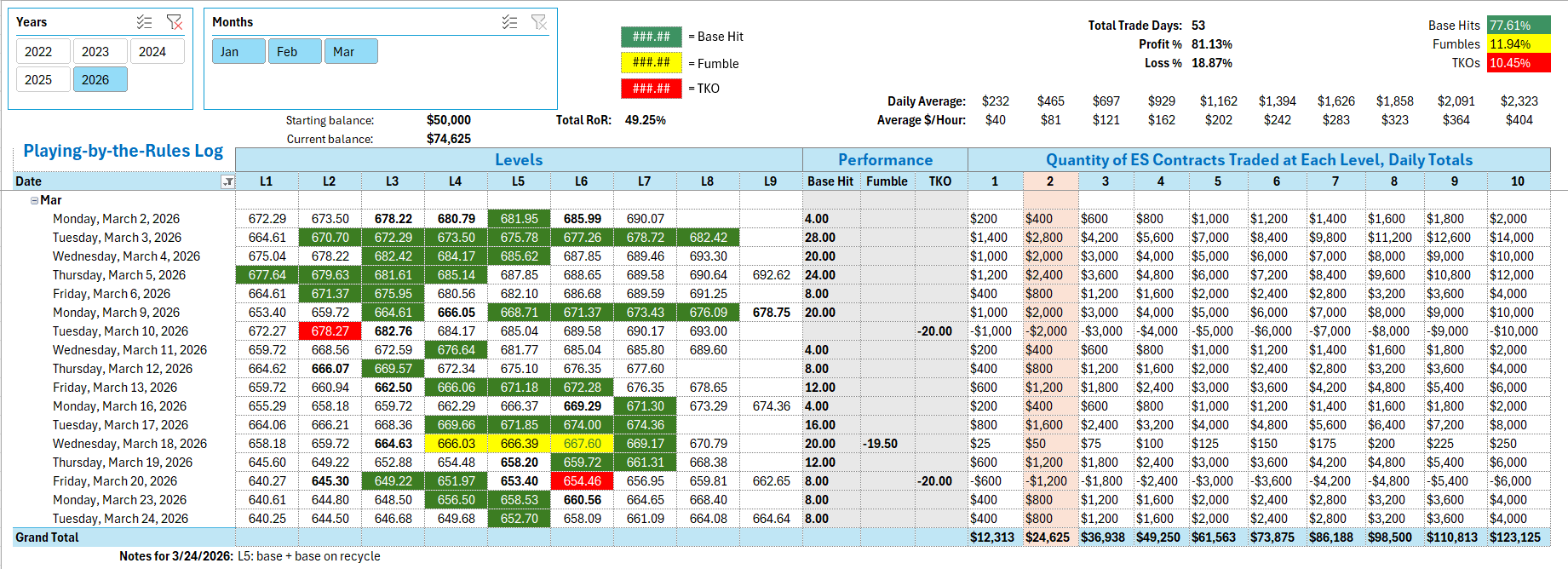Click the red TKO legend swatch

[x=651, y=89]
